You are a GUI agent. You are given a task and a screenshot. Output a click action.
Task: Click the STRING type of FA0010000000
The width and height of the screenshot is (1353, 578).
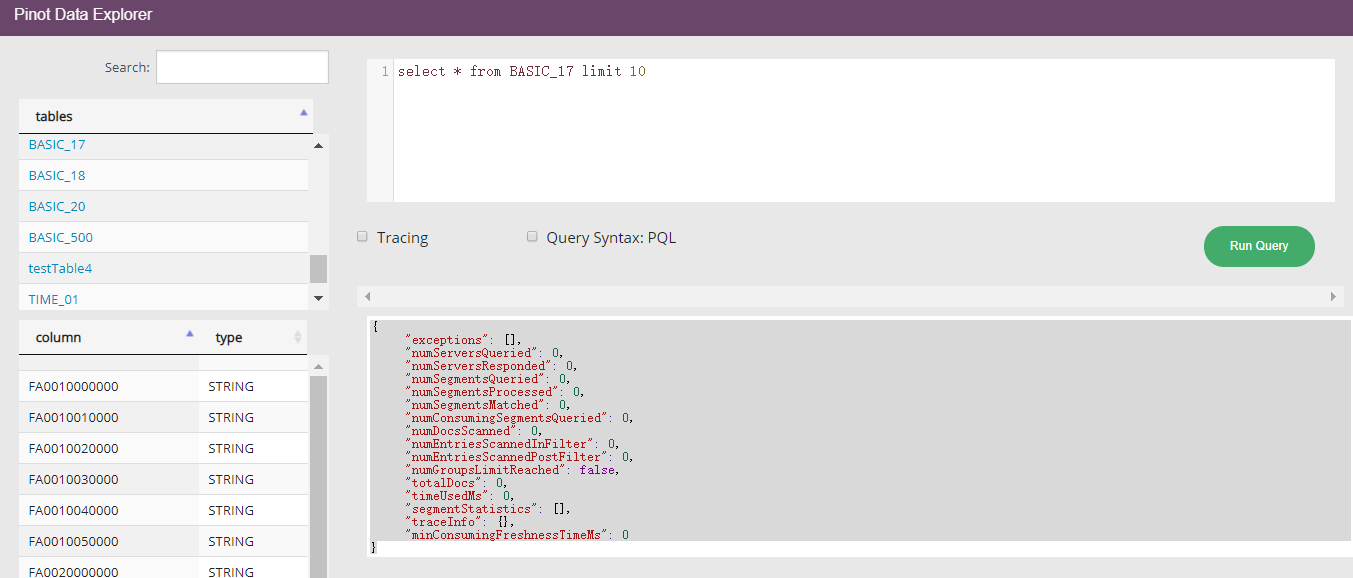pos(231,387)
